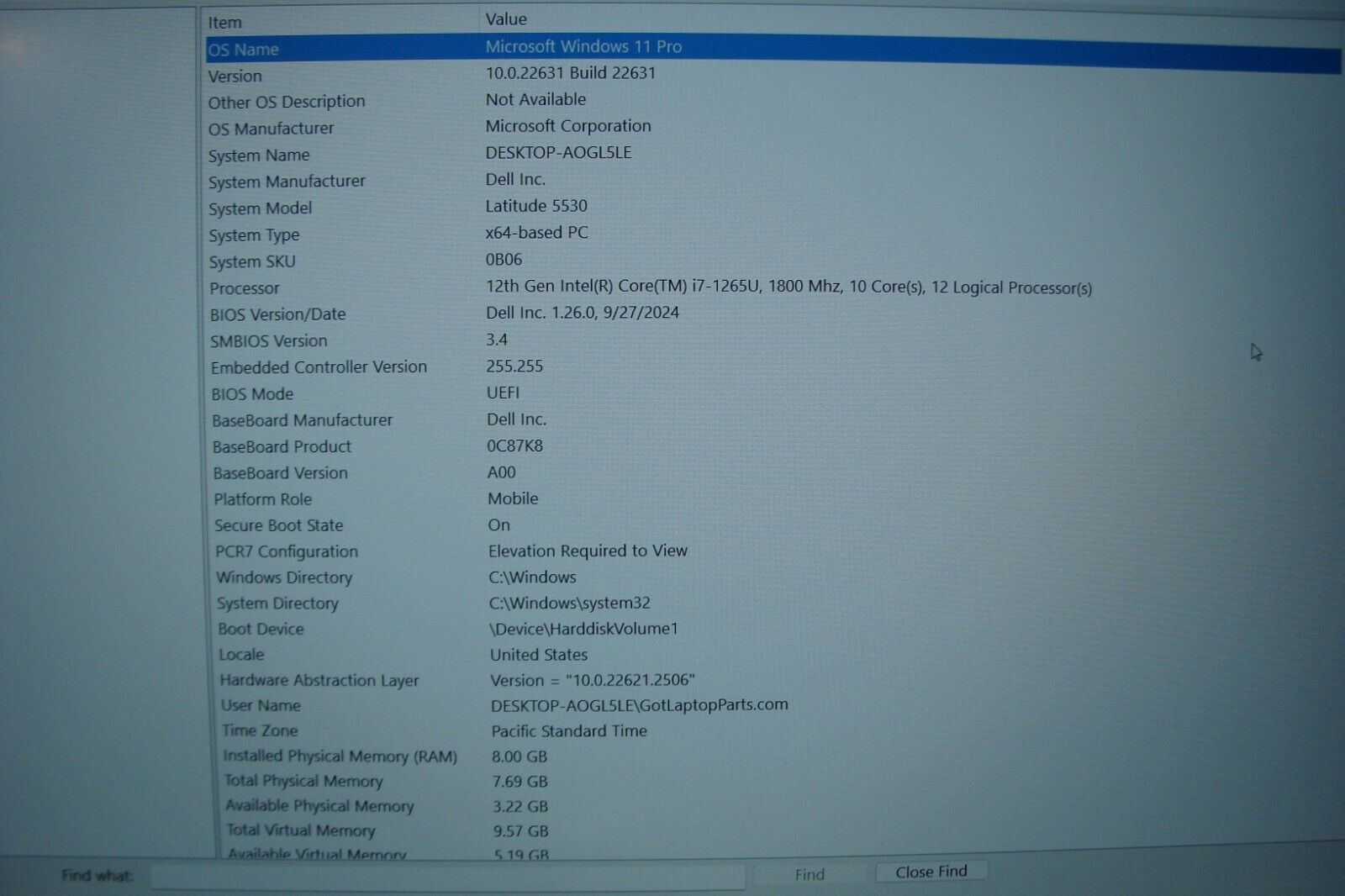This screenshot has height=896, width=1345.
Task: Click the value Dell Inc. 1.26.0, 9/27/2024
Action: tap(583, 313)
